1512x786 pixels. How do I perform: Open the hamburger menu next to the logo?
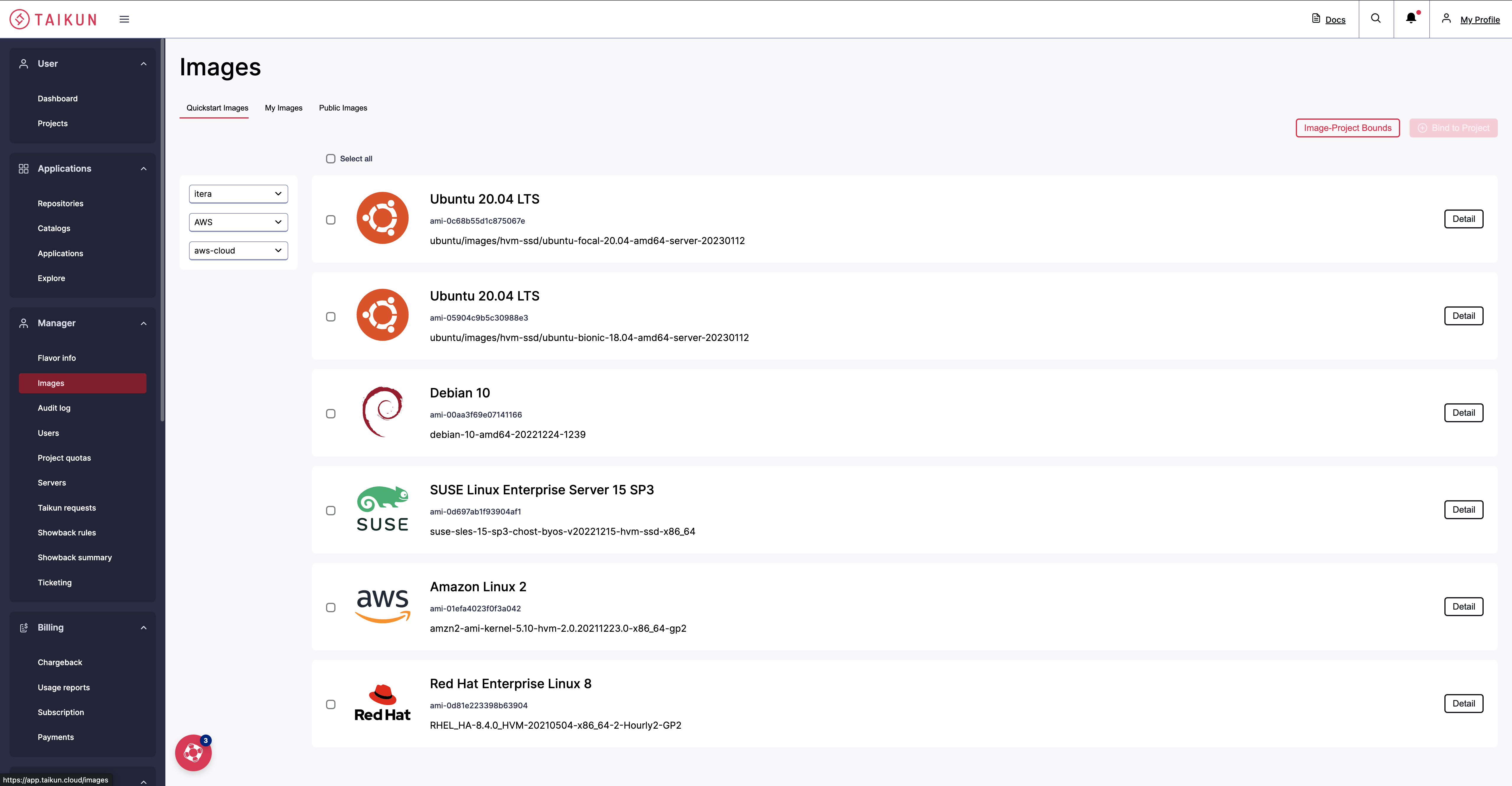[124, 19]
